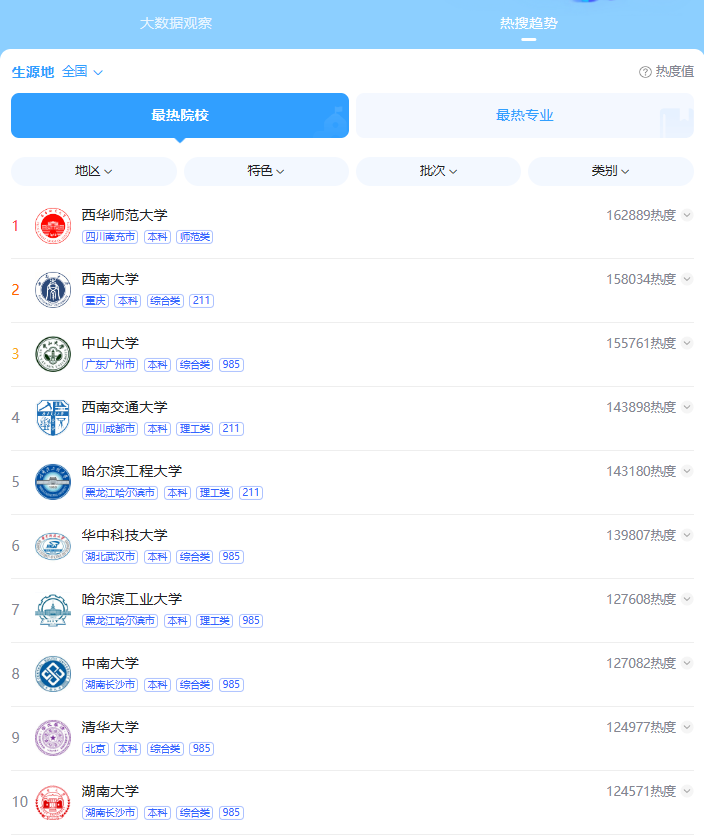Click the 湖南大学 school logo

point(53,802)
